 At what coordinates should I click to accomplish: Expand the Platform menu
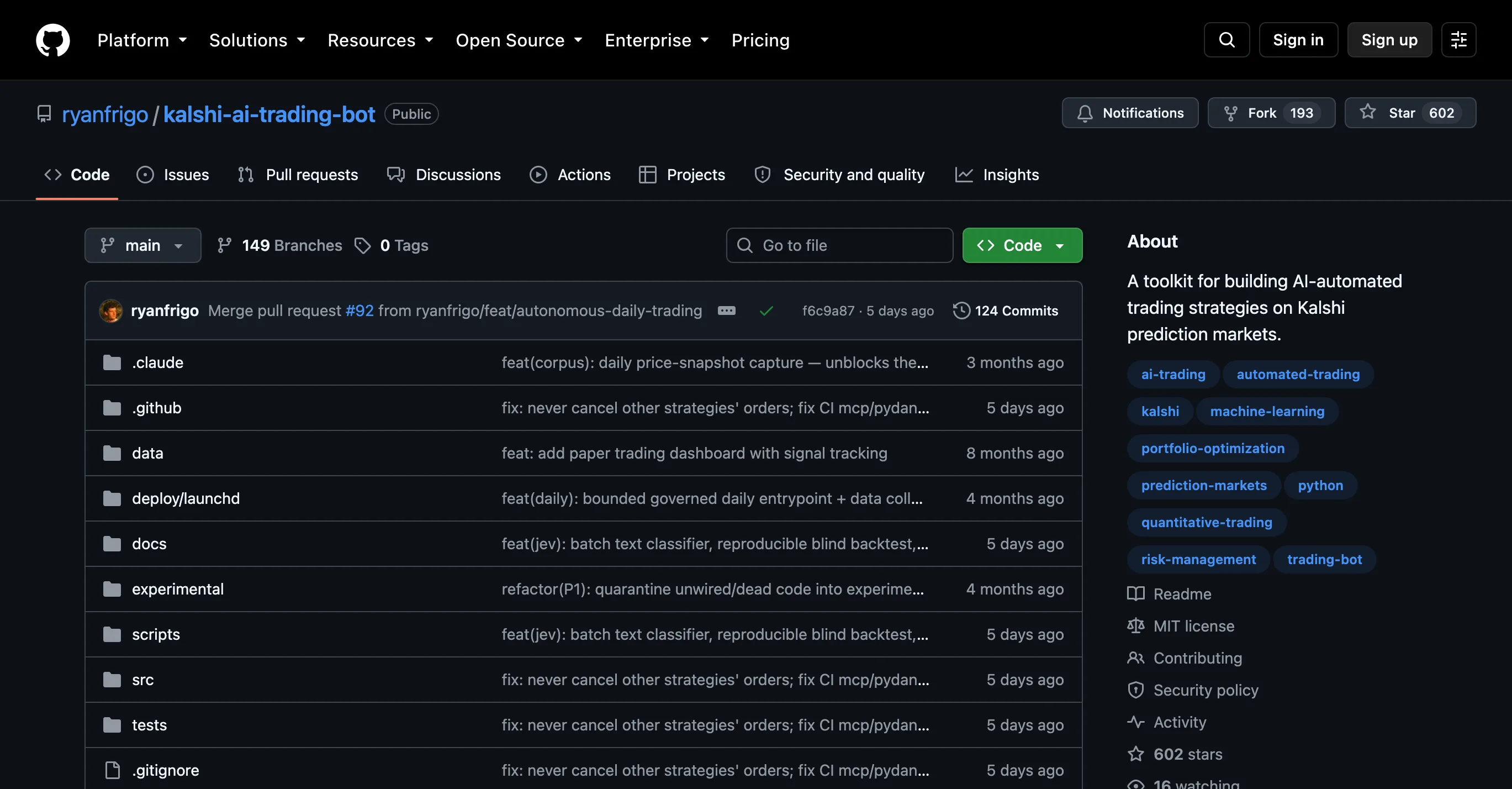click(x=142, y=40)
